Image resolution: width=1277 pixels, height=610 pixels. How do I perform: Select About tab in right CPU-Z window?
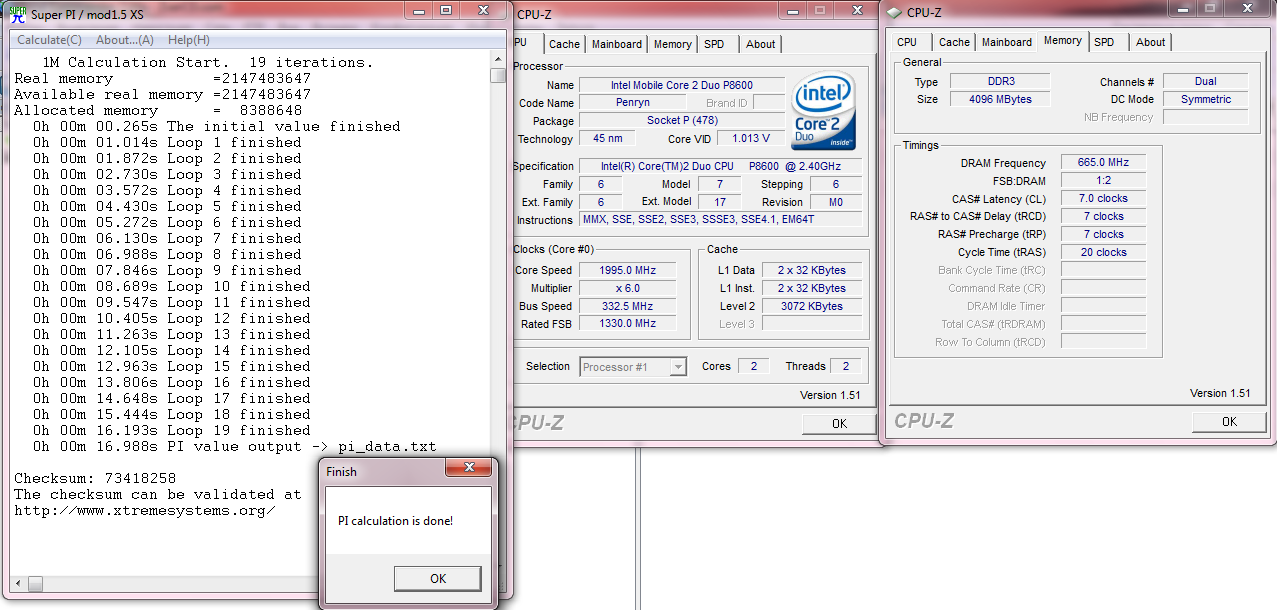(x=1150, y=42)
